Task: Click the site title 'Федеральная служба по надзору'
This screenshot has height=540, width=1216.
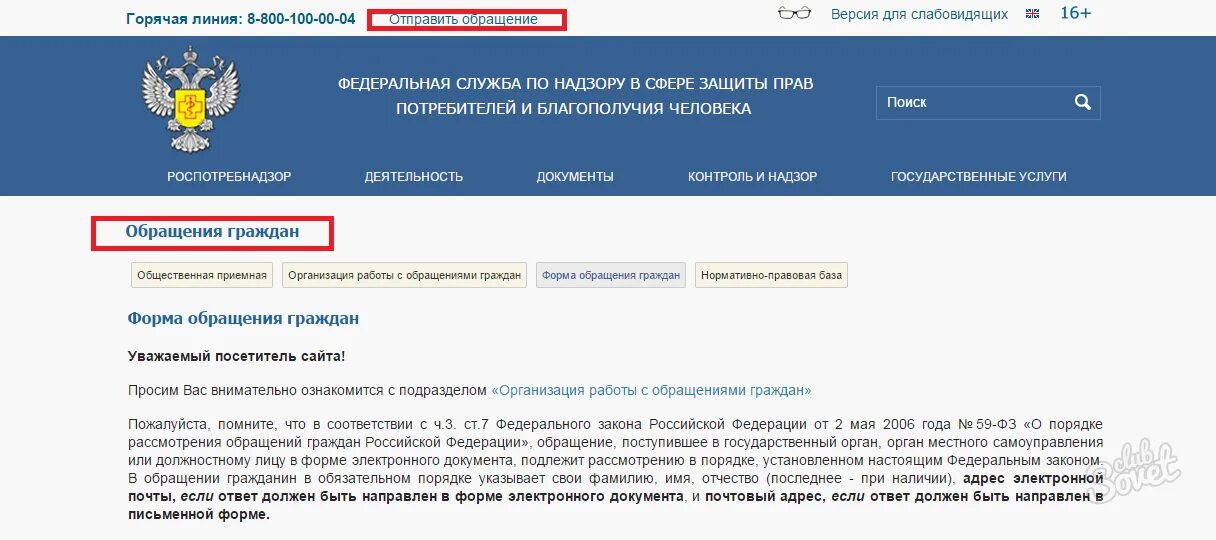Action: 575,96
